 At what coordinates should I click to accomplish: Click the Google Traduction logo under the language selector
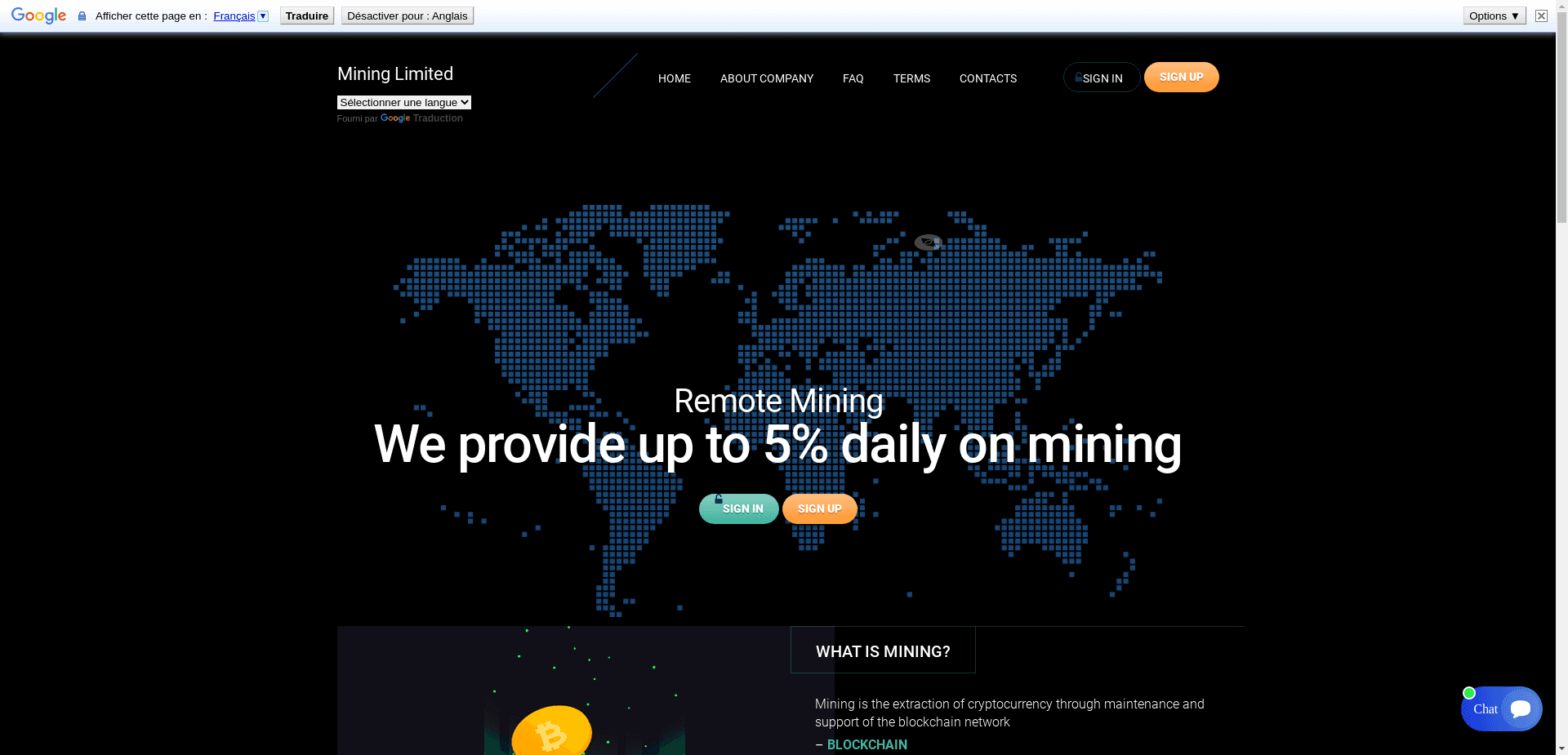394,118
